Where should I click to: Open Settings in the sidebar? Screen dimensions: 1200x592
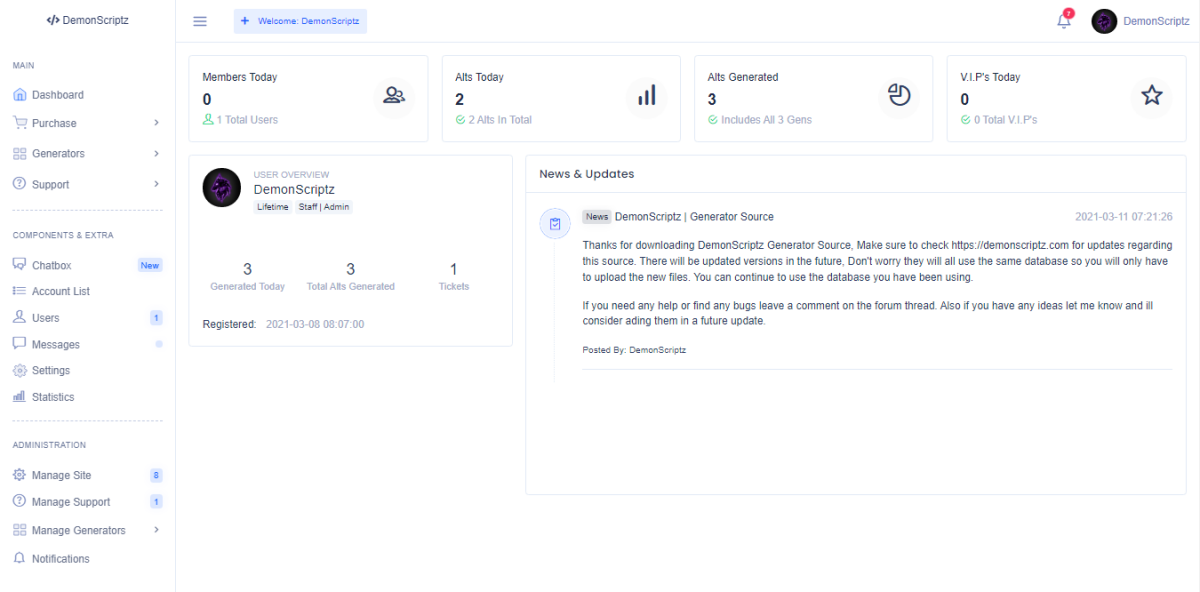click(51, 370)
